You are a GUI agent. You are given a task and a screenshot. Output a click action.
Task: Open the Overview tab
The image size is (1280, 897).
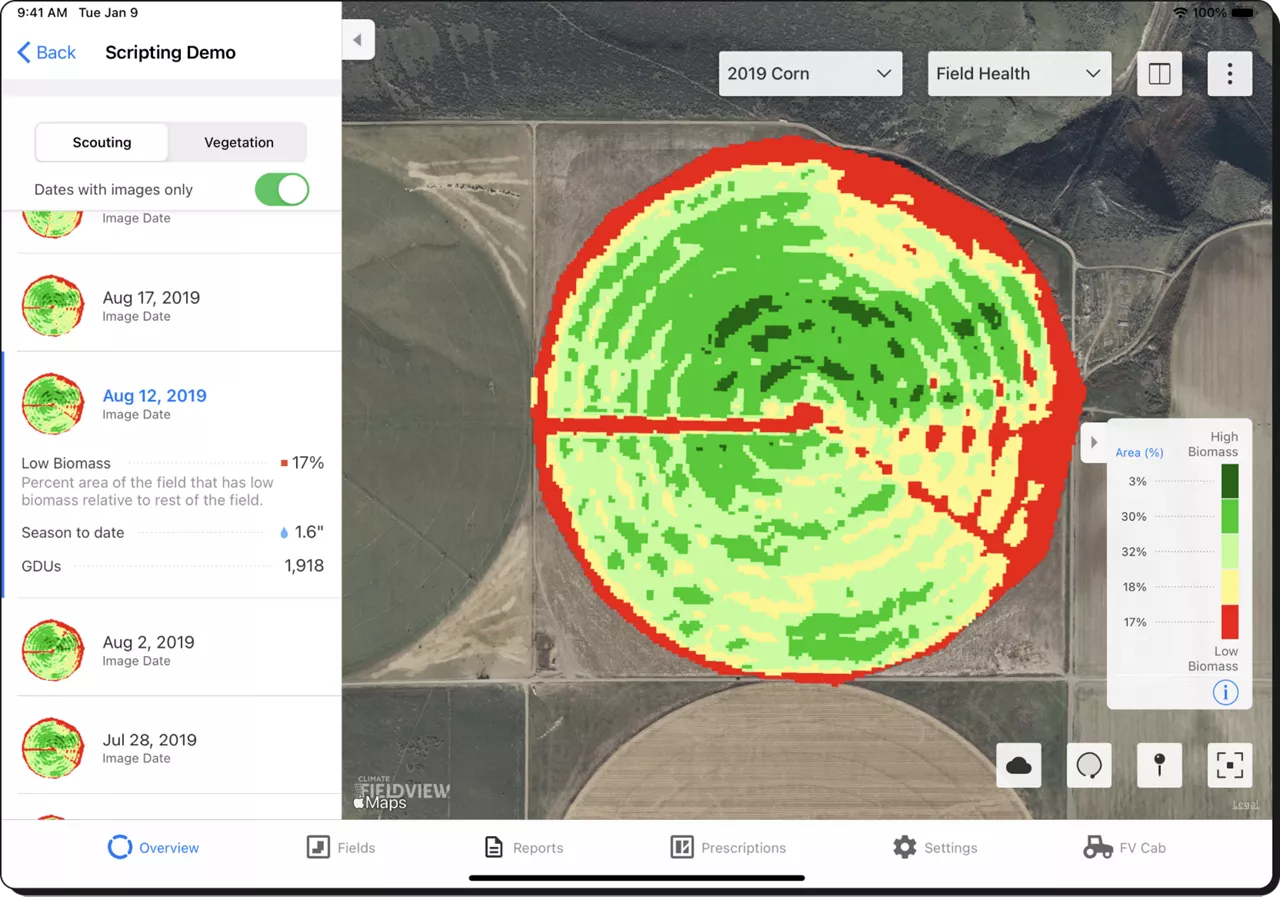coord(153,848)
